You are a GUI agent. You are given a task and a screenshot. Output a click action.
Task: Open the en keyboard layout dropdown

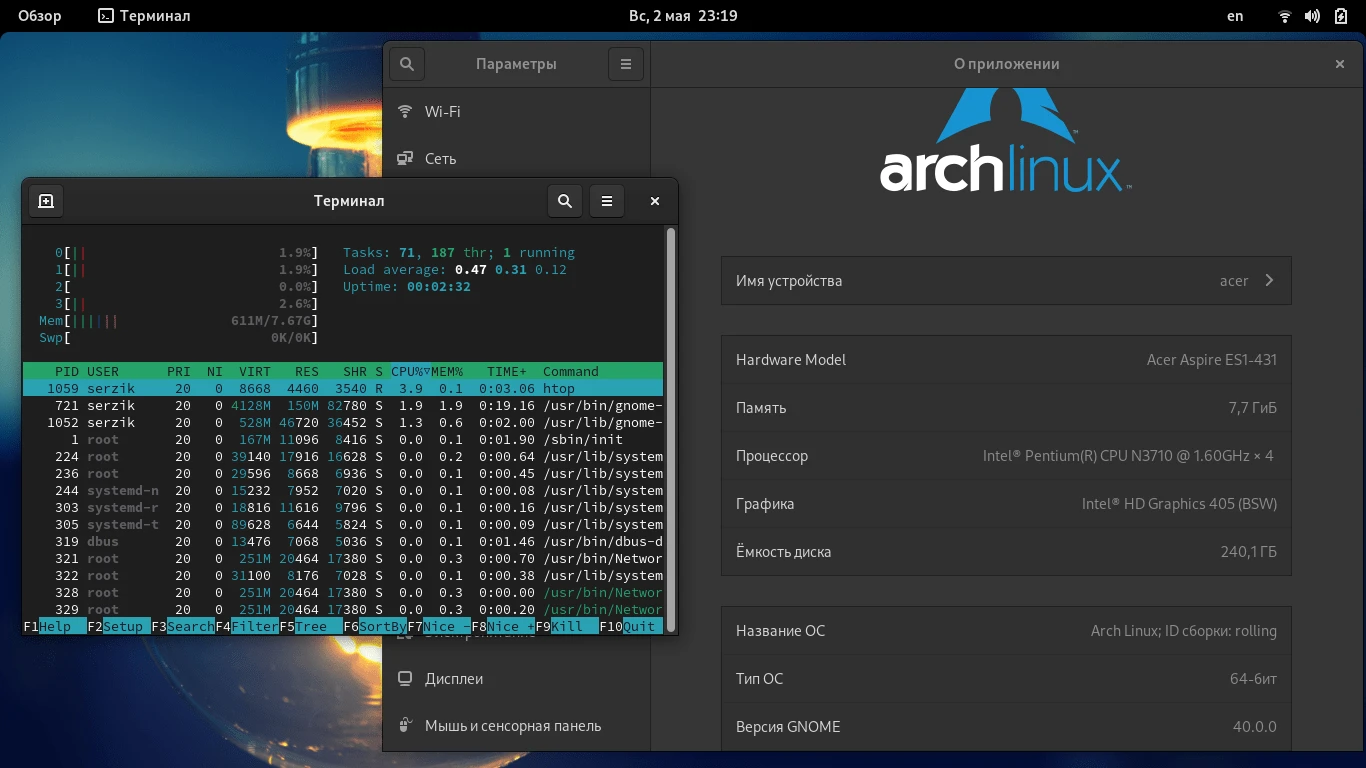pos(1235,16)
